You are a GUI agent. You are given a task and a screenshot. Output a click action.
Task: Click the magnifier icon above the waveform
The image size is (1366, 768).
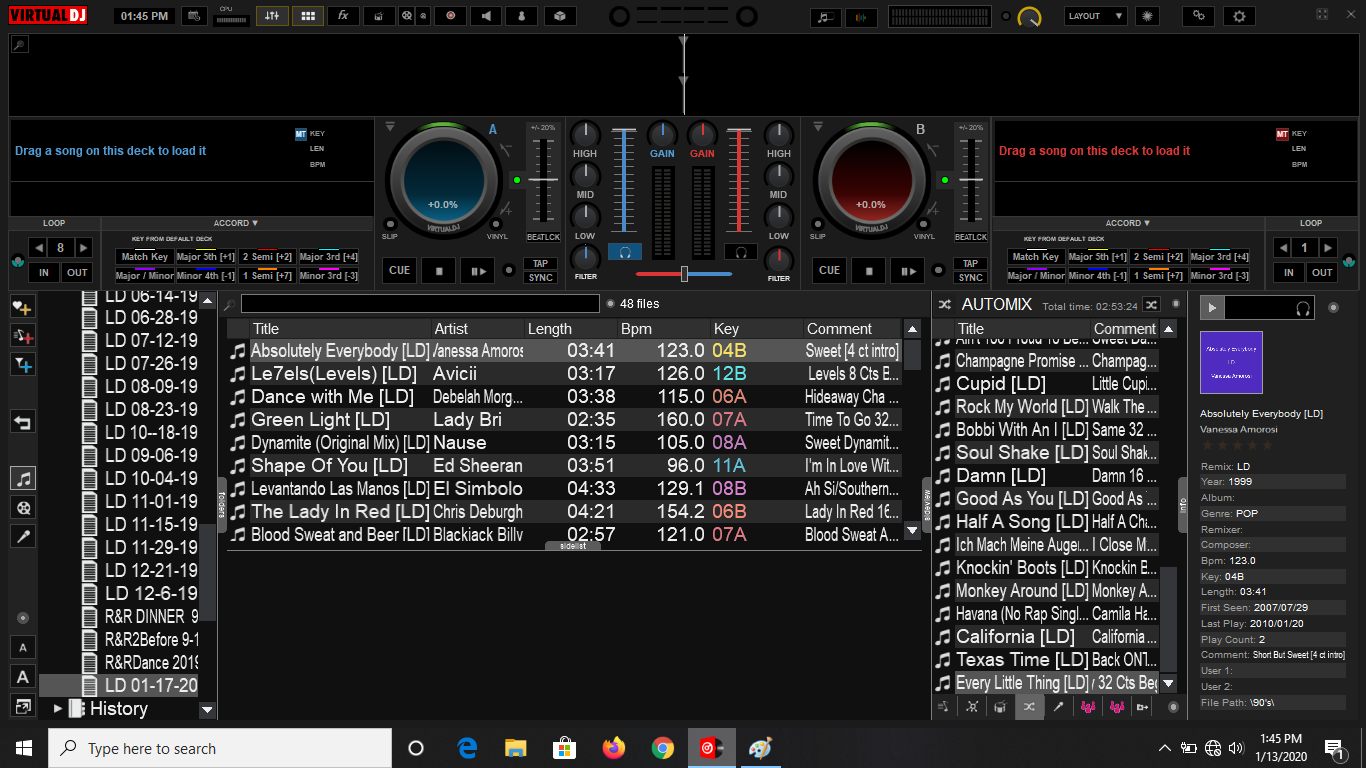(19, 44)
